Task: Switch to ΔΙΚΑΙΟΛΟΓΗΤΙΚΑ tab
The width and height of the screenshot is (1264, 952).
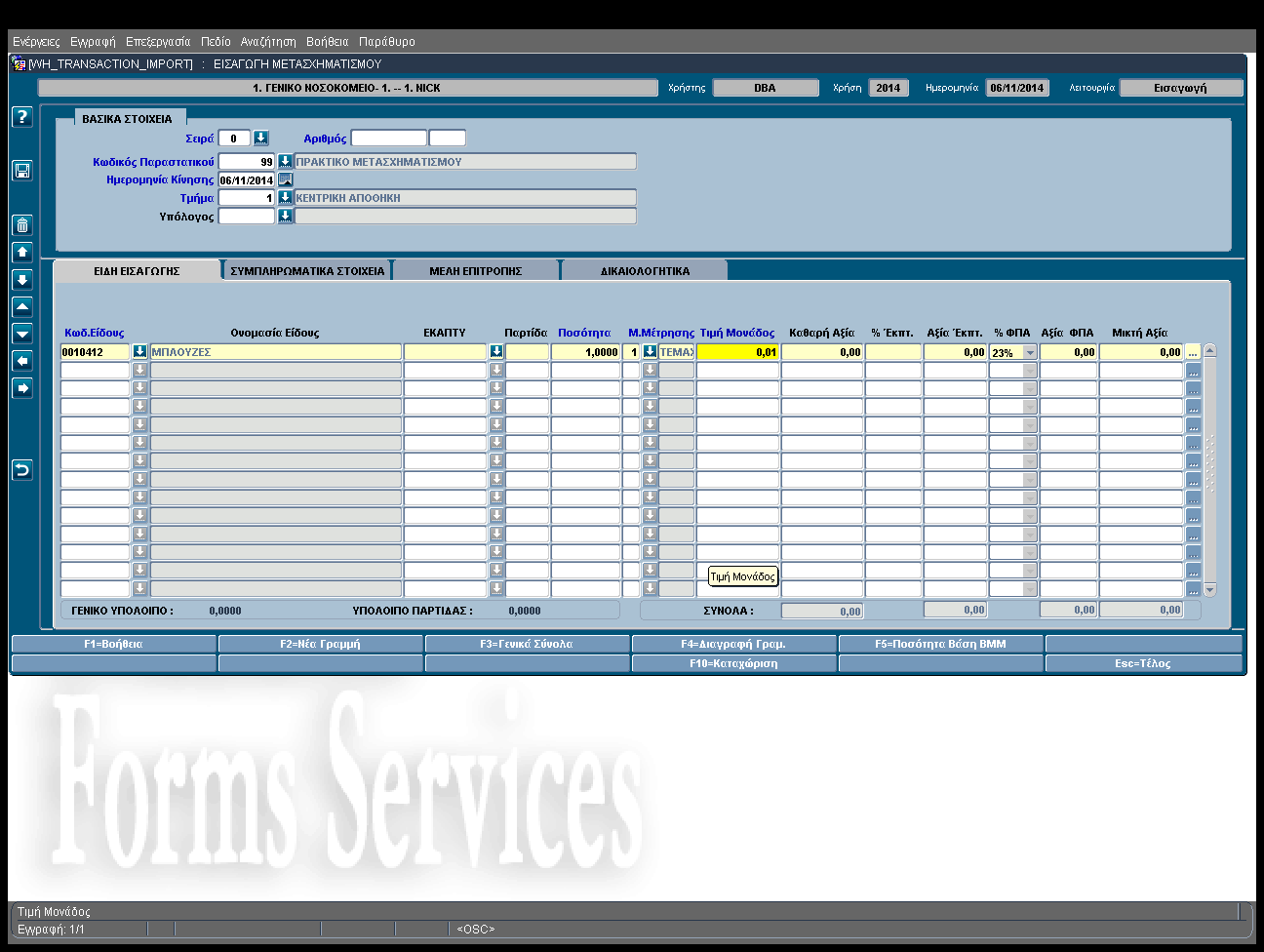Action: tap(645, 271)
